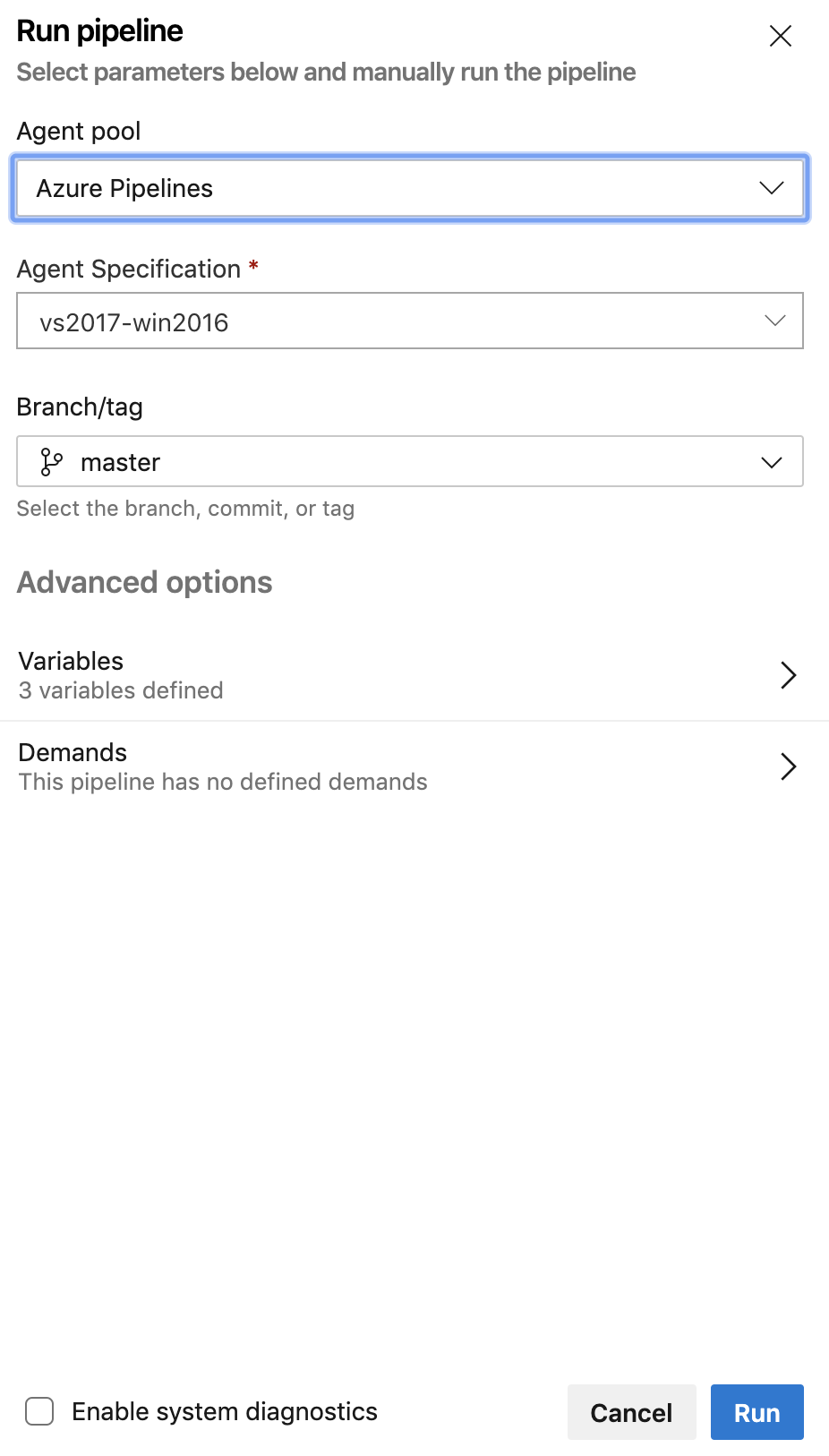829x1456 pixels.
Task: Click the Agent pool dropdown arrow
Action: [770, 188]
